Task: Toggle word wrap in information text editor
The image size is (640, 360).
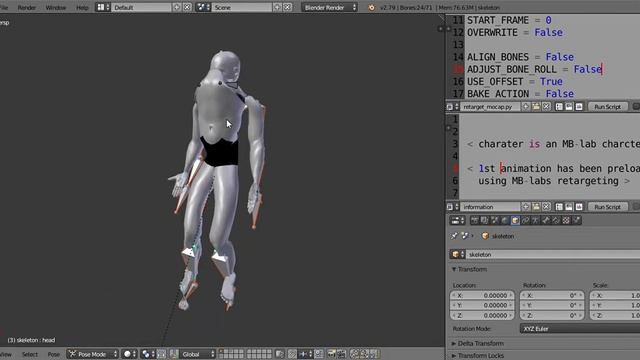Action: pos(569,207)
